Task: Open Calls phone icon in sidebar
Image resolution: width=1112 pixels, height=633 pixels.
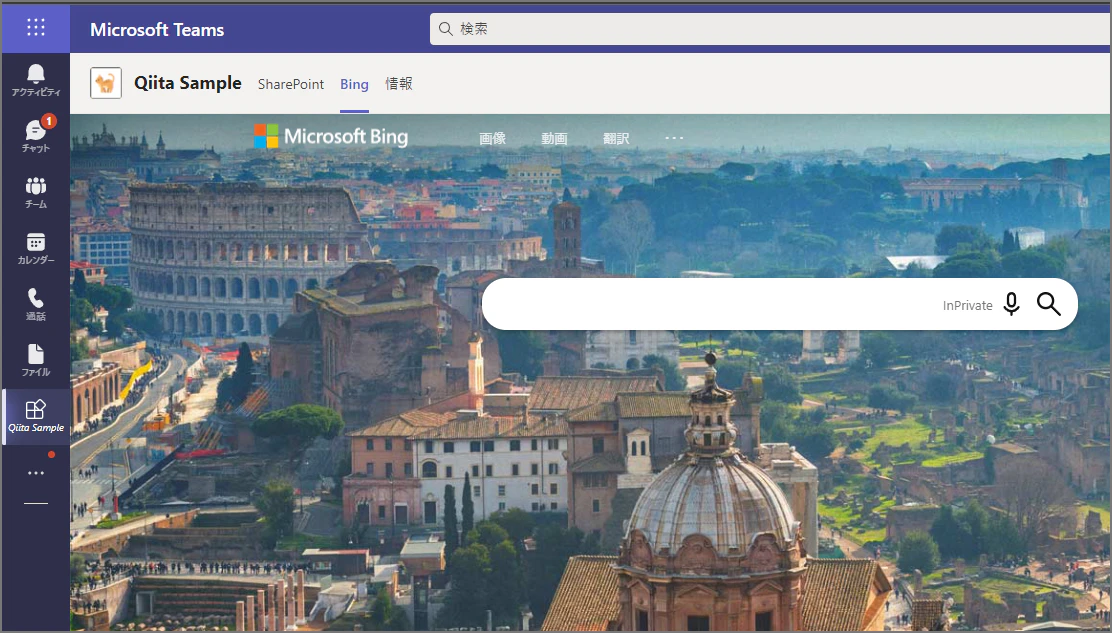Action: pos(35,304)
